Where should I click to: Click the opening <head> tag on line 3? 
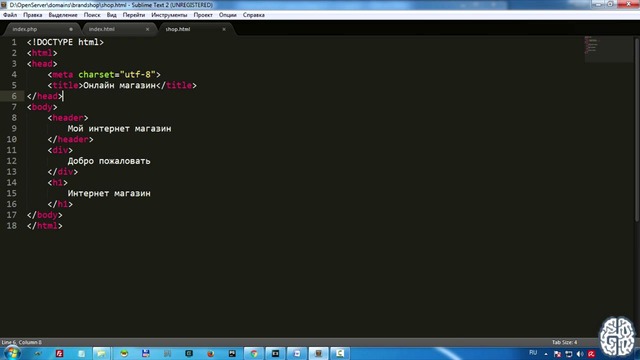click(x=42, y=64)
